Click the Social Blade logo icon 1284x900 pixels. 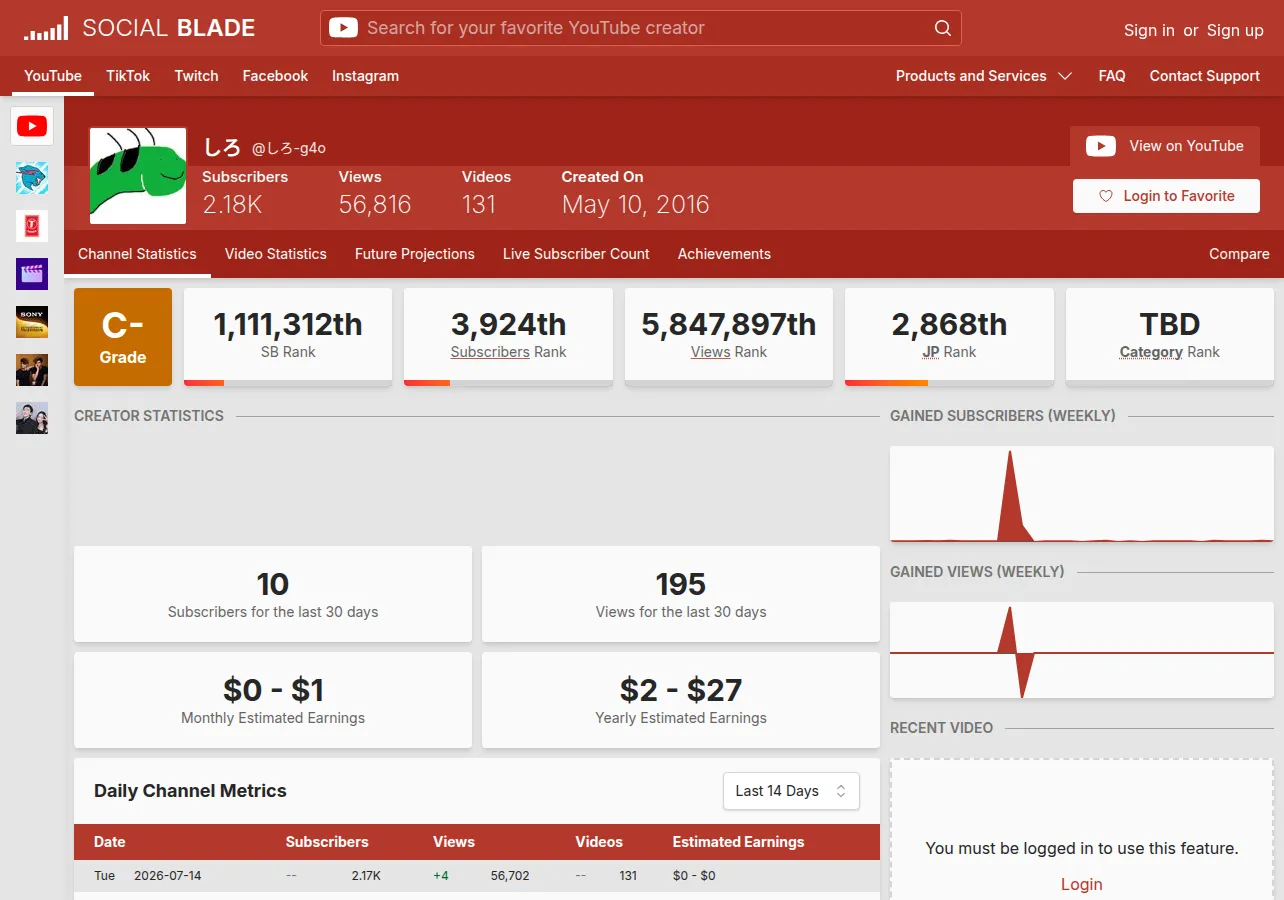[46, 28]
